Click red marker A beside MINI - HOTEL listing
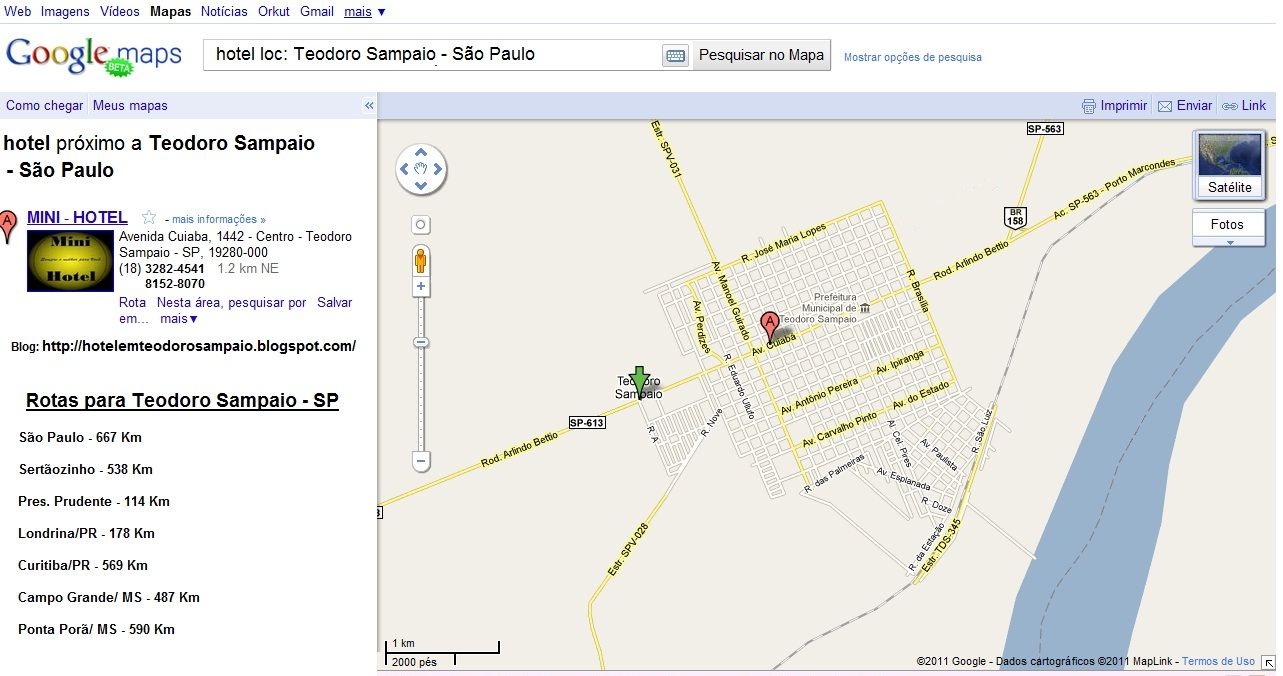This screenshot has height=676, width=1283. coord(8,227)
